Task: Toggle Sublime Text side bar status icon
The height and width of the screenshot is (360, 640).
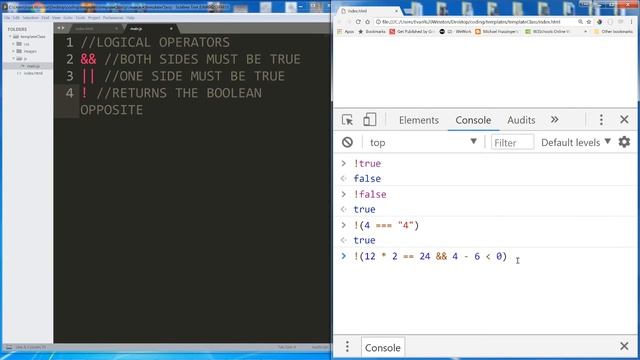Action: pyautogui.click(x=9, y=347)
